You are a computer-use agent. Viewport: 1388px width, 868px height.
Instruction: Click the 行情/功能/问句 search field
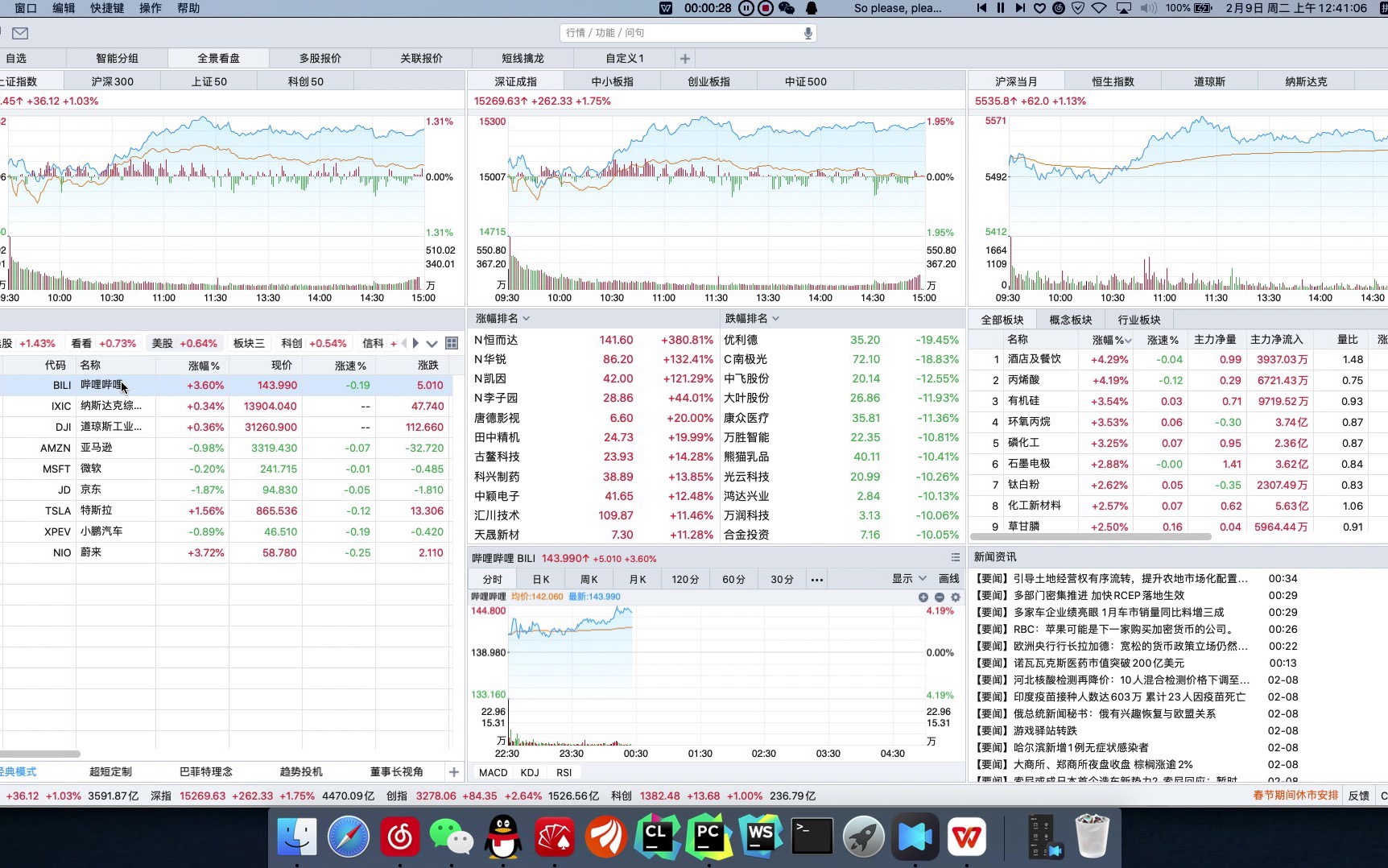pyautogui.click(x=688, y=33)
